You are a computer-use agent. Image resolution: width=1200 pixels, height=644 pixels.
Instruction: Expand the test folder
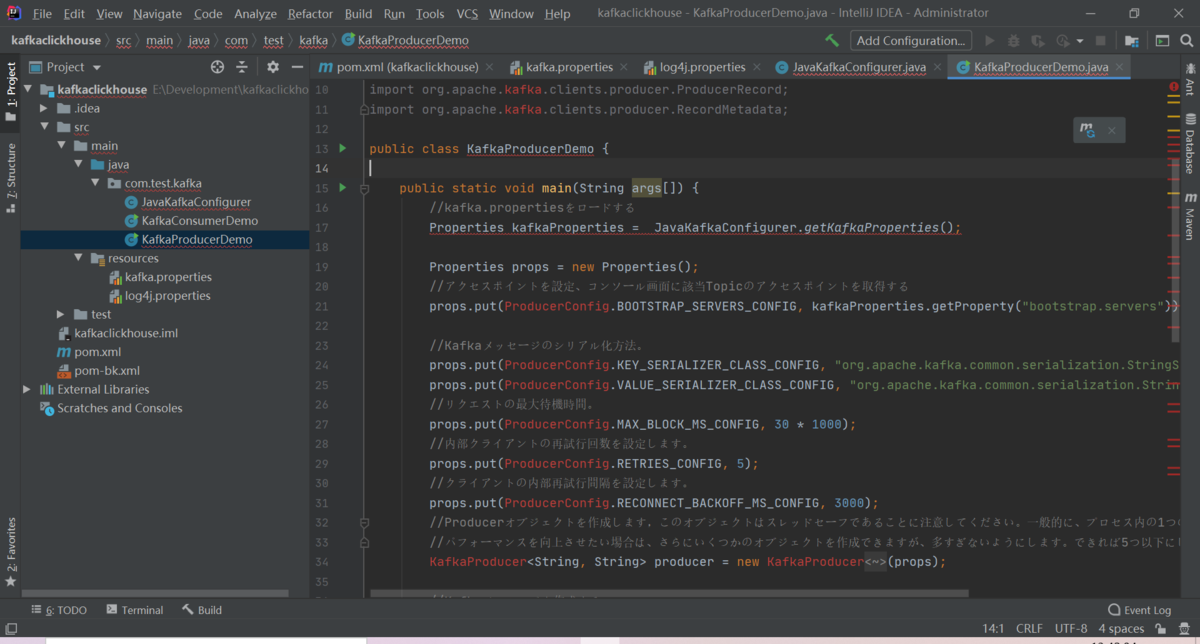pos(61,314)
